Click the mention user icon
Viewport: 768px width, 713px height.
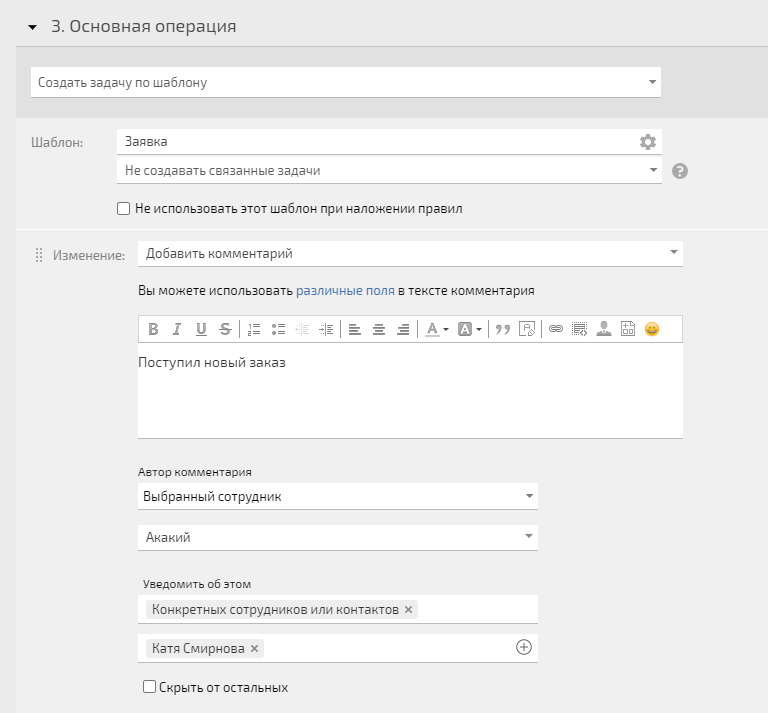pyautogui.click(x=604, y=329)
